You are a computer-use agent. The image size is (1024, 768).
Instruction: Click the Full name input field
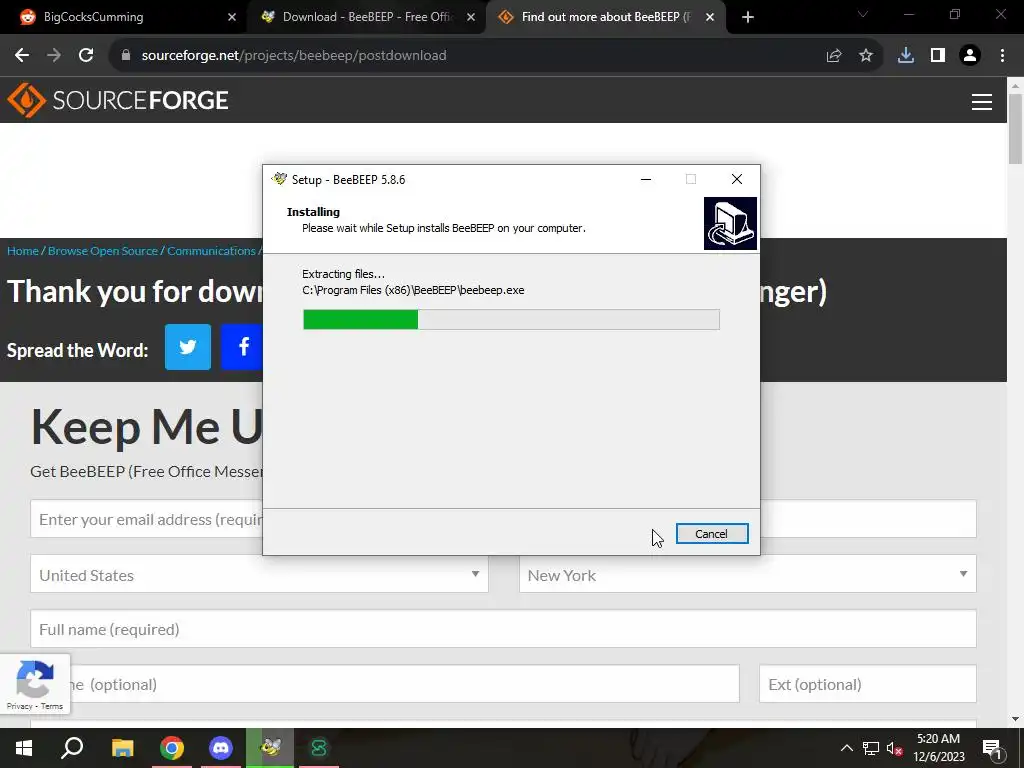[x=504, y=629]
